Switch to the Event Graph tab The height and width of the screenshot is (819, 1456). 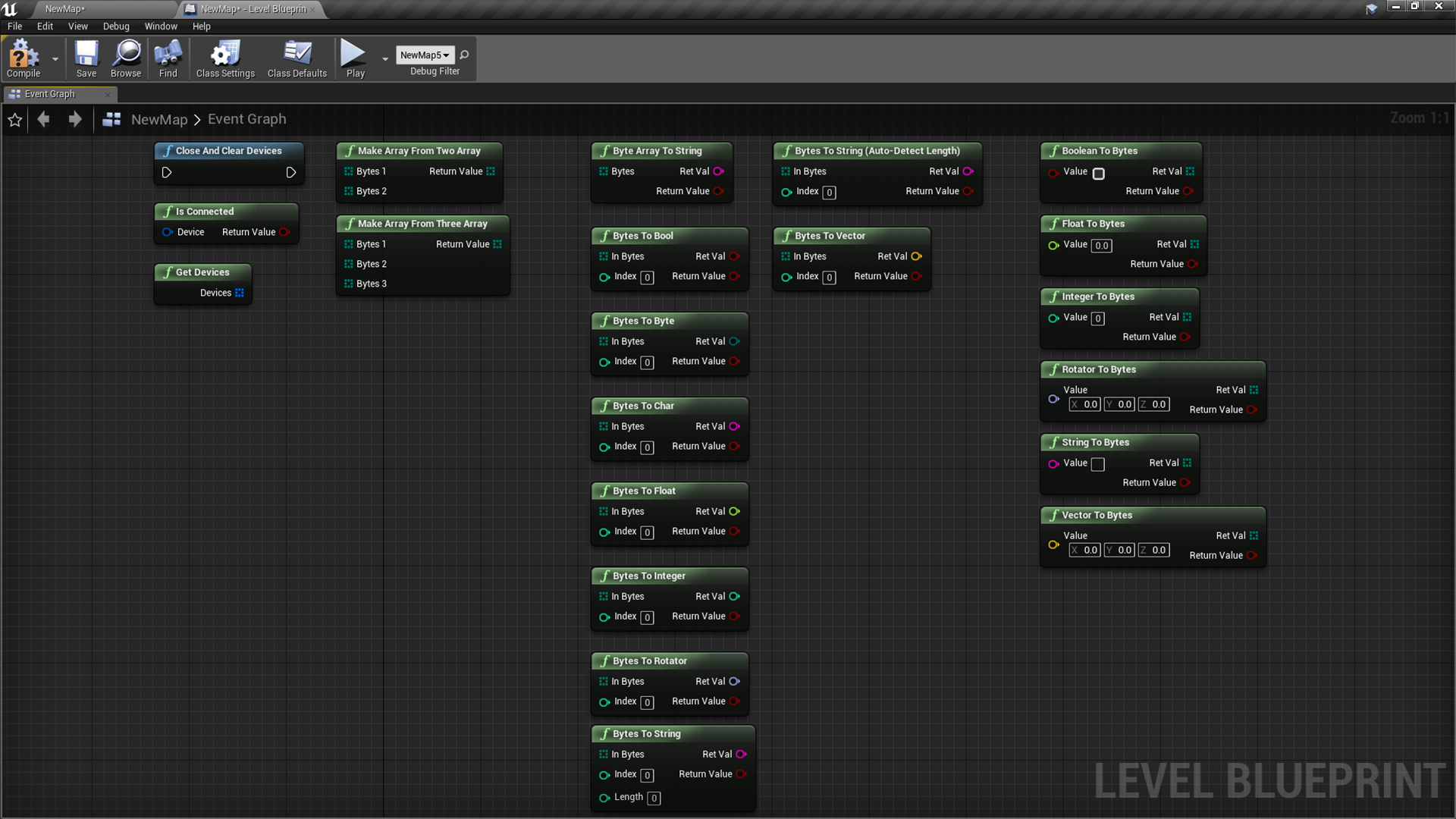pos(50,94)
